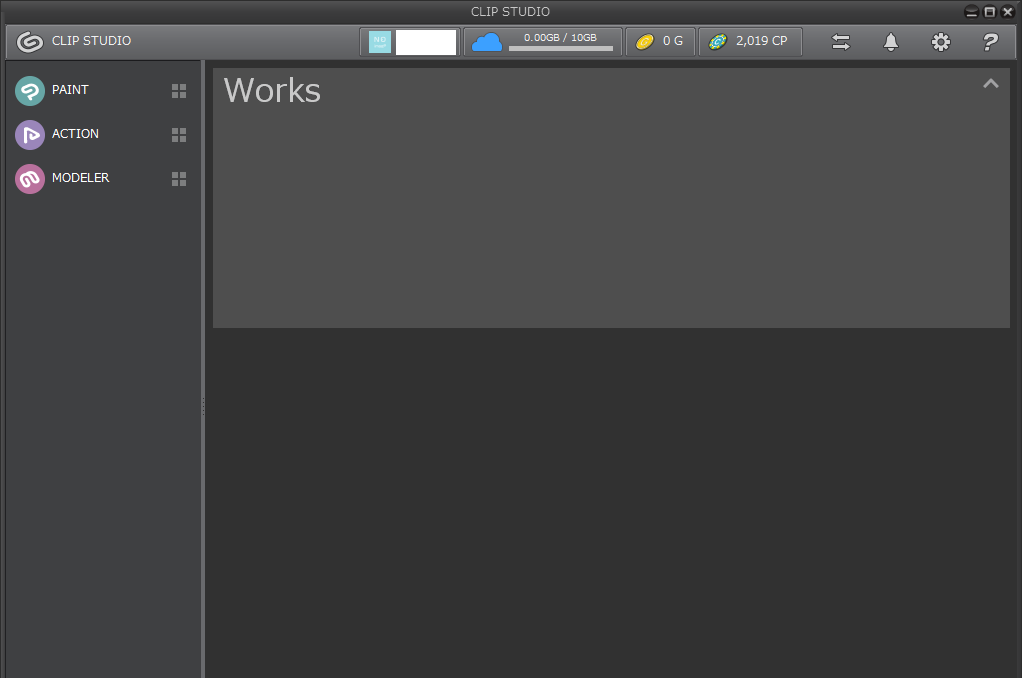Click the account profile avatar image
The width and height of the screenshot is (1022, 678).
click(380, 42)
